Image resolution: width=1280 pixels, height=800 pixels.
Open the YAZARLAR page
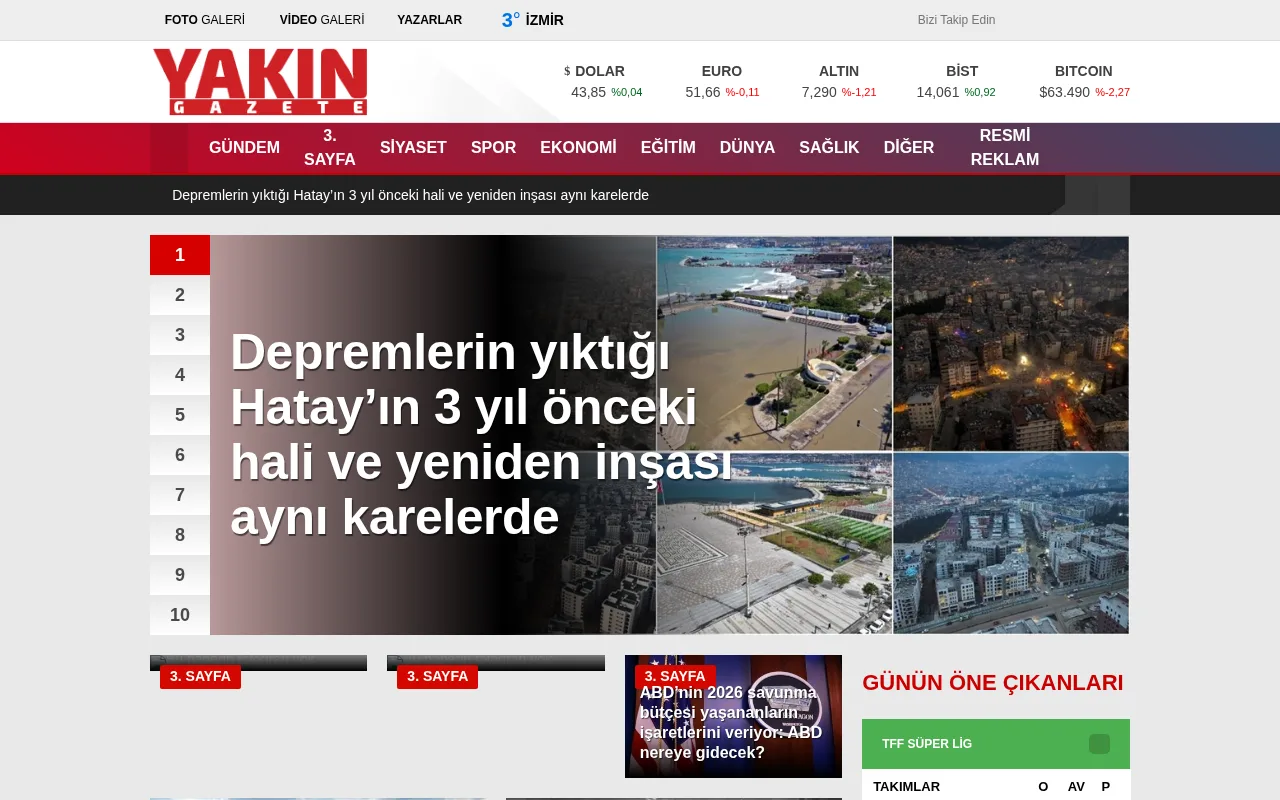[430, 19]
